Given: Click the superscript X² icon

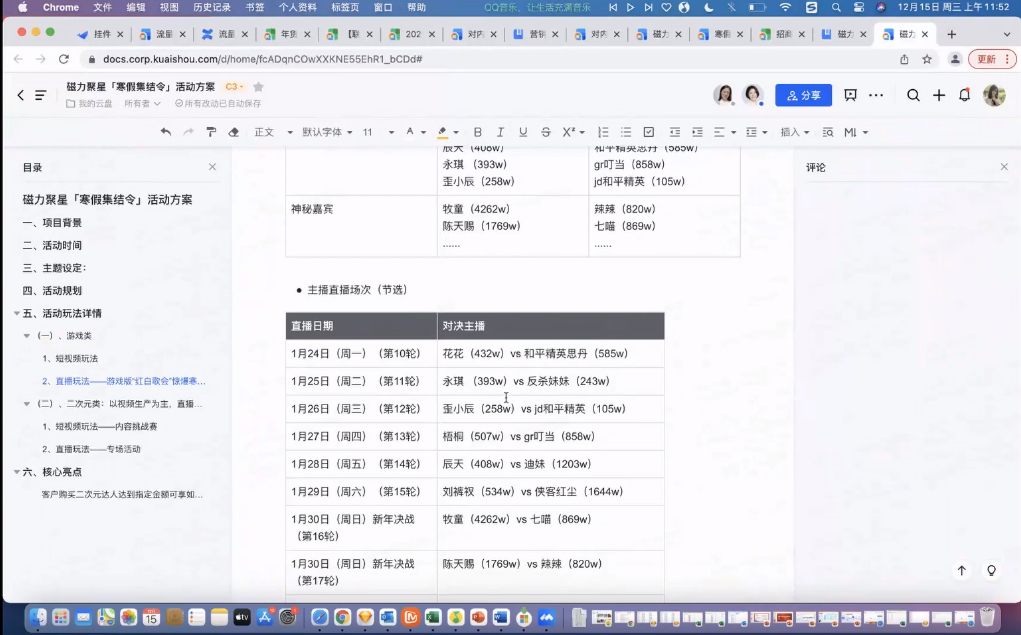Looking at the screenshot, I should coord(568,131).
